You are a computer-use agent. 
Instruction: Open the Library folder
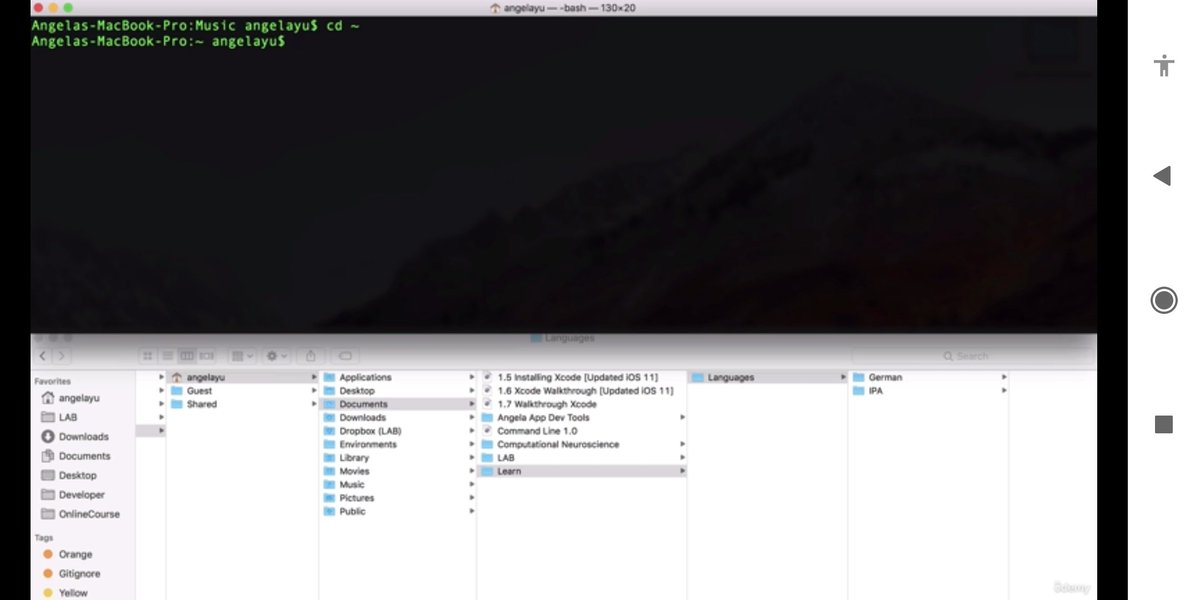point(398,458)
